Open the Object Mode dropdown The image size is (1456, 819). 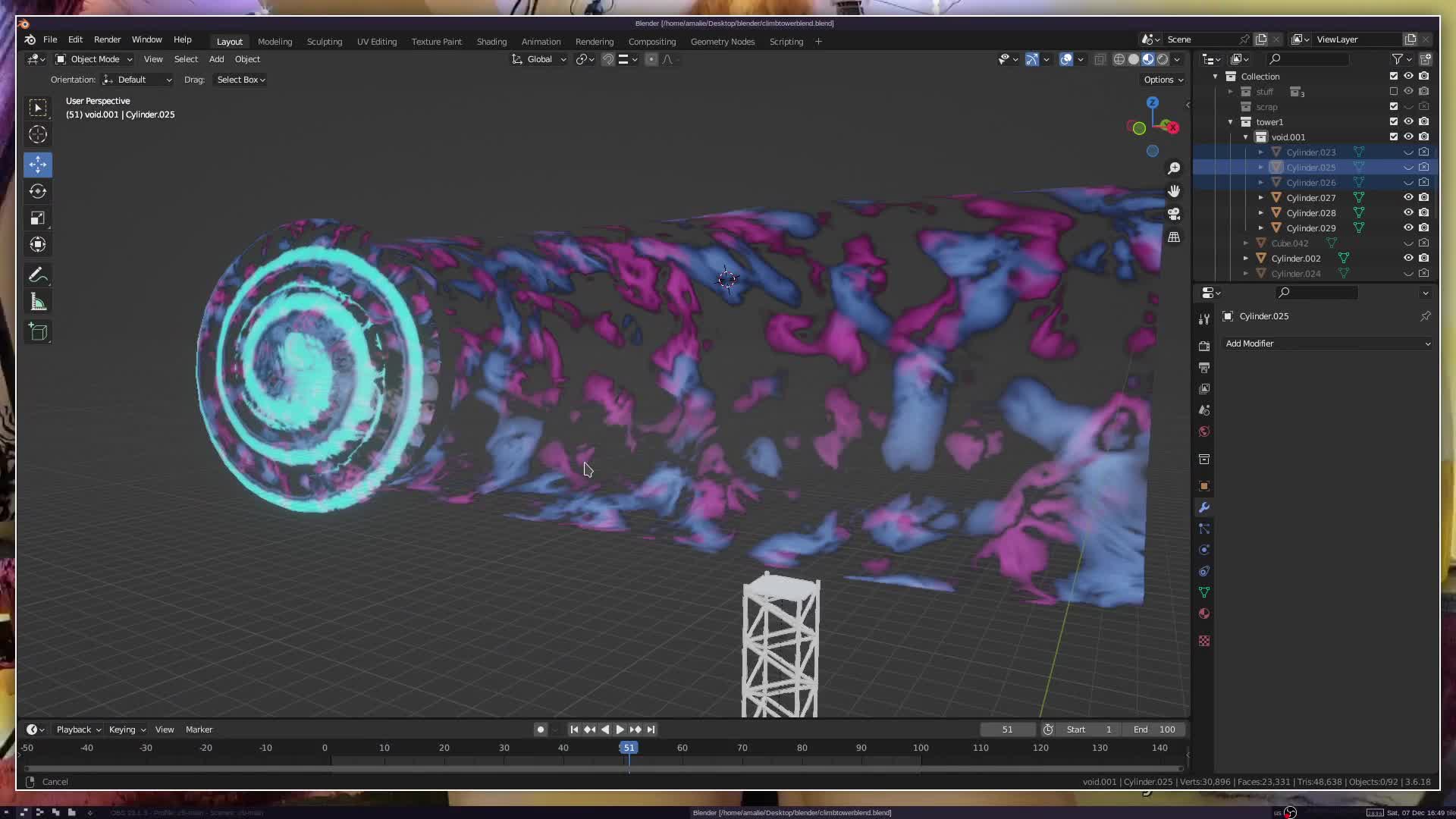tap(94, 59)
